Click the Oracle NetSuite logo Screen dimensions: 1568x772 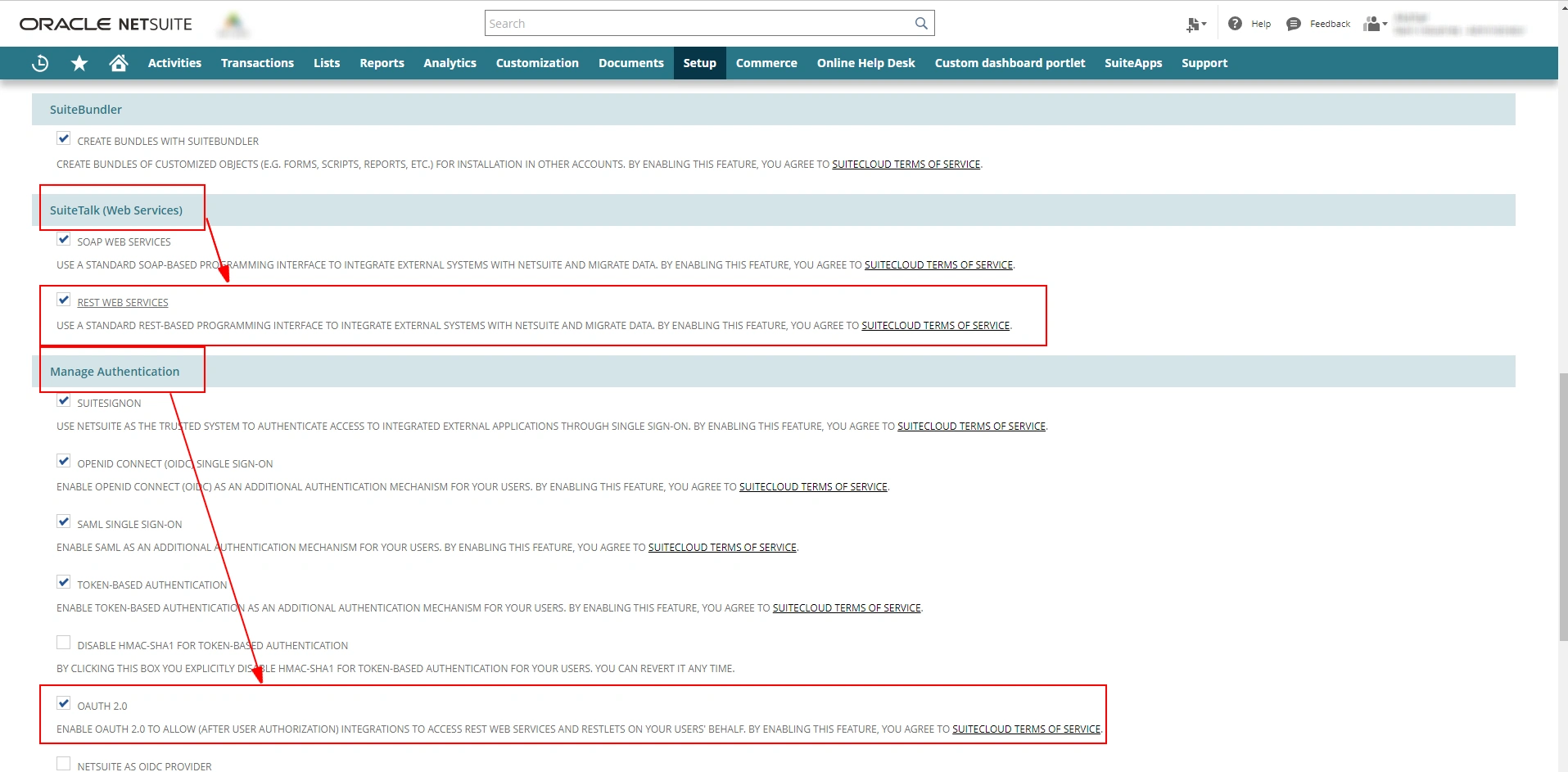pyautogui.click(x=106, y=25)
